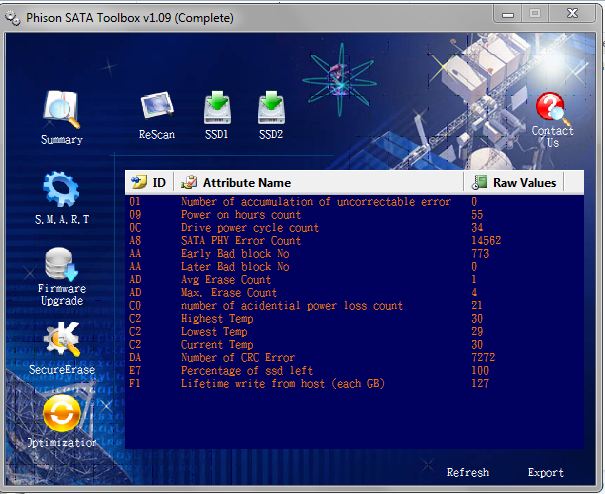605x494 pixels.
Task: Close the Phison SATA Toolbox window
Action: 573,14
